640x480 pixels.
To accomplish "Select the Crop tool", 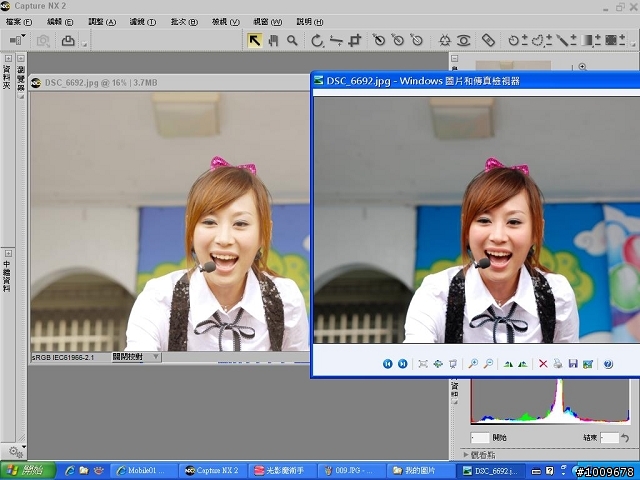I will [x=355, y=40].
